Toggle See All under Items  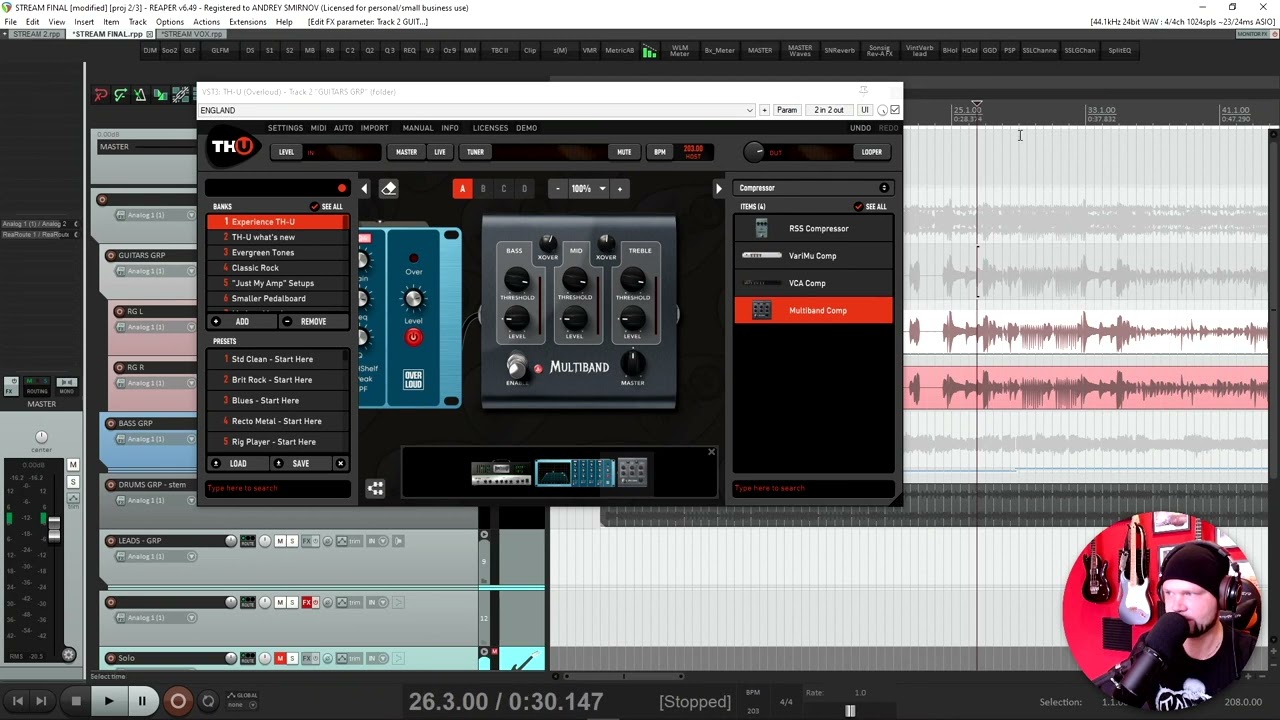point(870,207)
